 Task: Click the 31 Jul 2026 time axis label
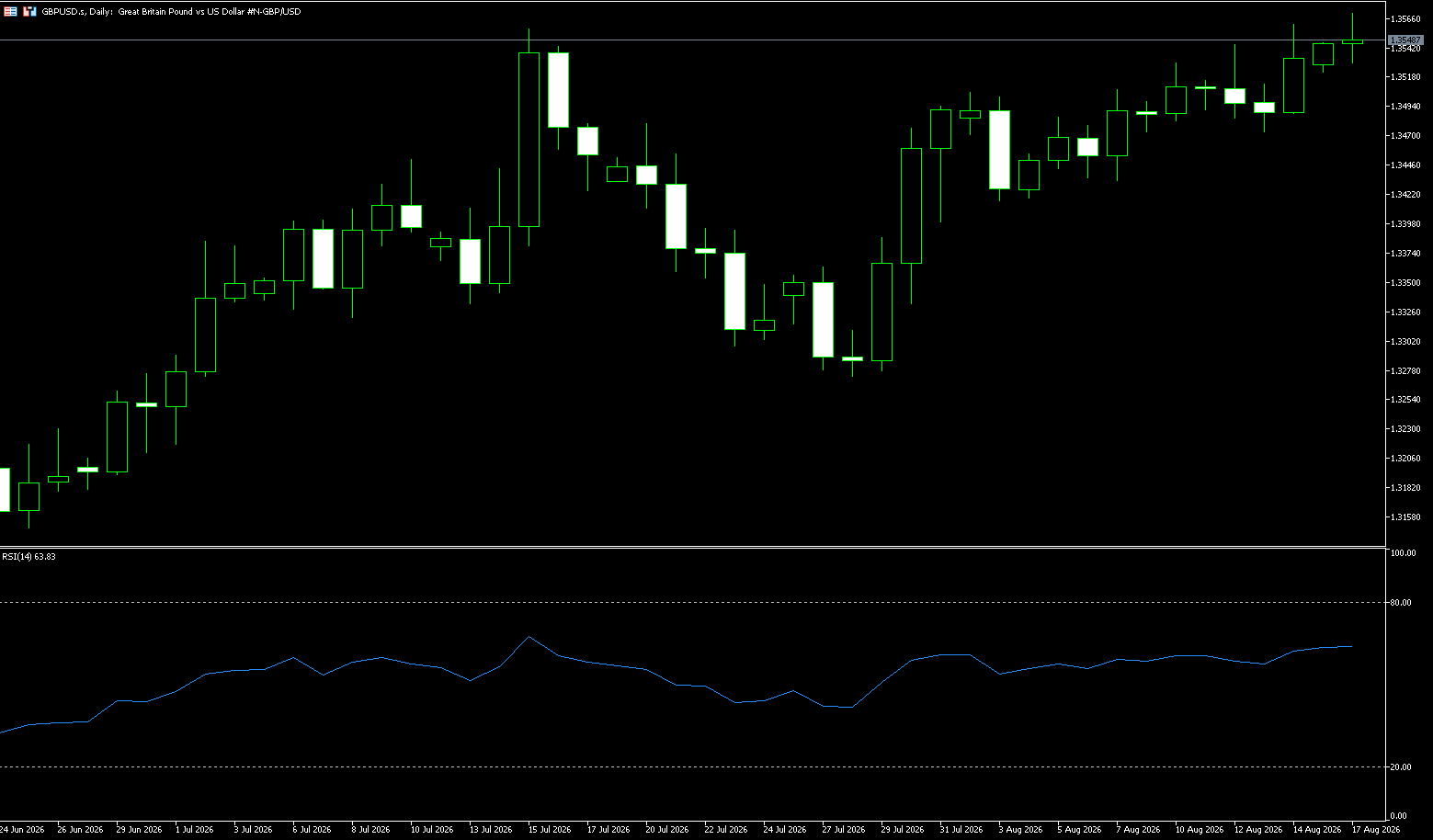click(x=961, y=830)
